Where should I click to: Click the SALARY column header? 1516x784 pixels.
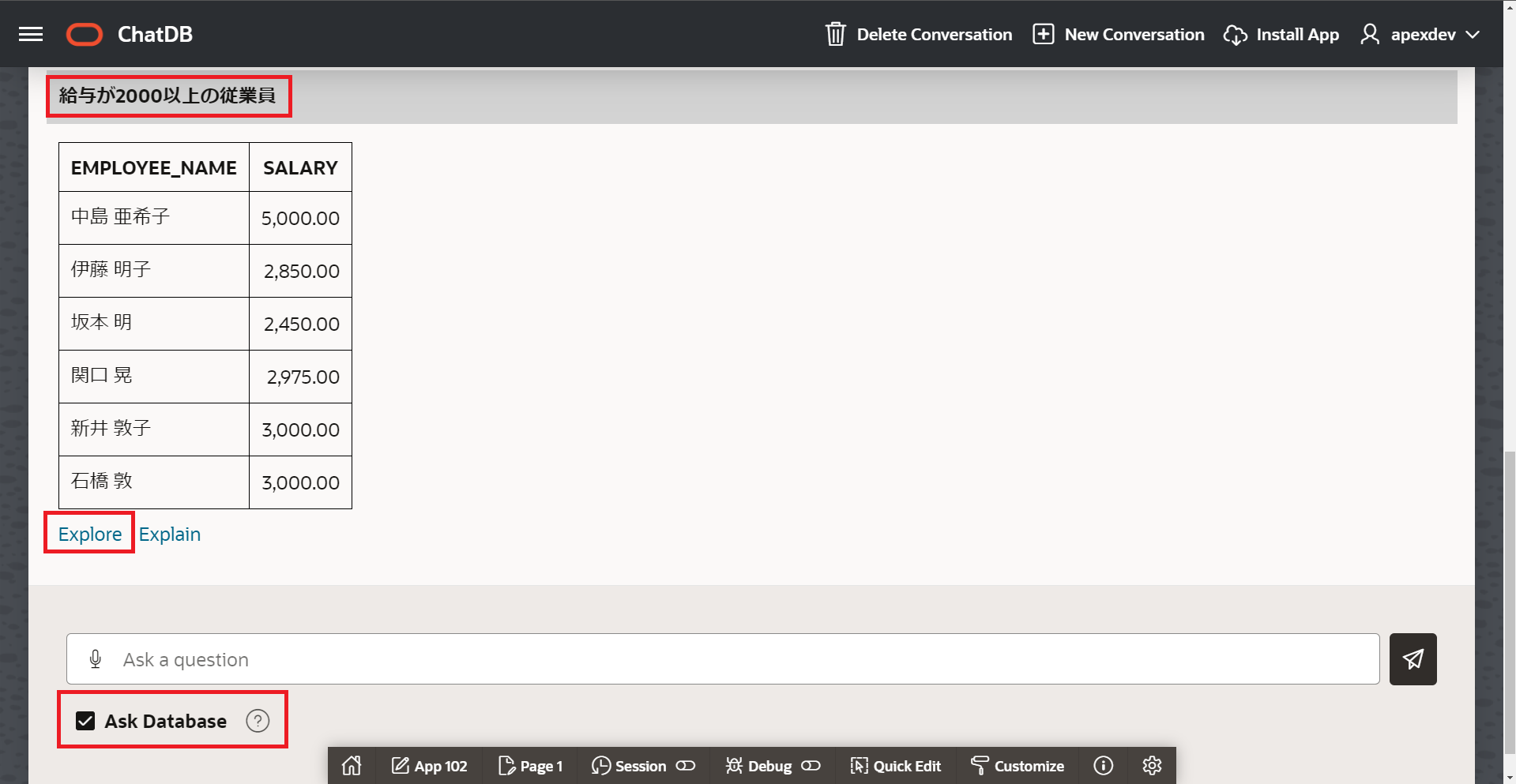(300, 167)
